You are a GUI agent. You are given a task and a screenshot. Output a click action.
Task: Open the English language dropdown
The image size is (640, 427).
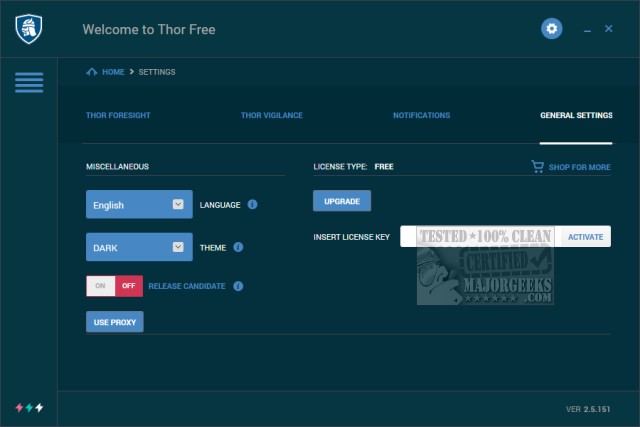(x=139, y=204)
